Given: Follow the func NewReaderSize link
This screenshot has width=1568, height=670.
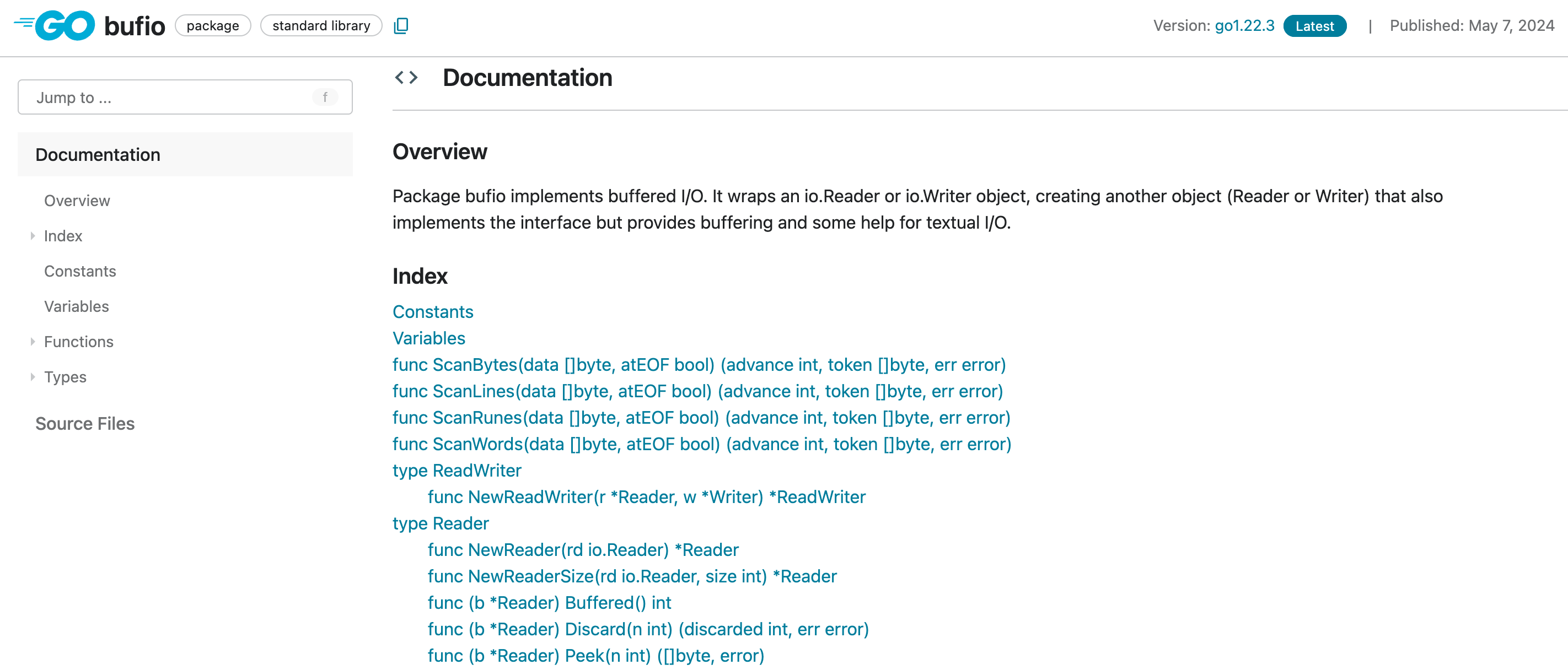Looking at the screenshot, I should click(x=632, y=576).
